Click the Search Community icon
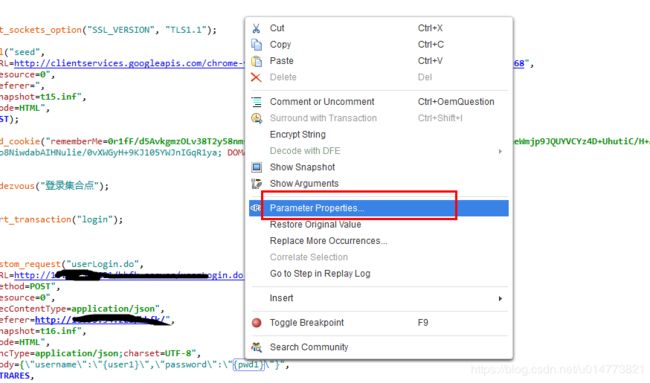The image size is (650, 383). click(257, 347)
